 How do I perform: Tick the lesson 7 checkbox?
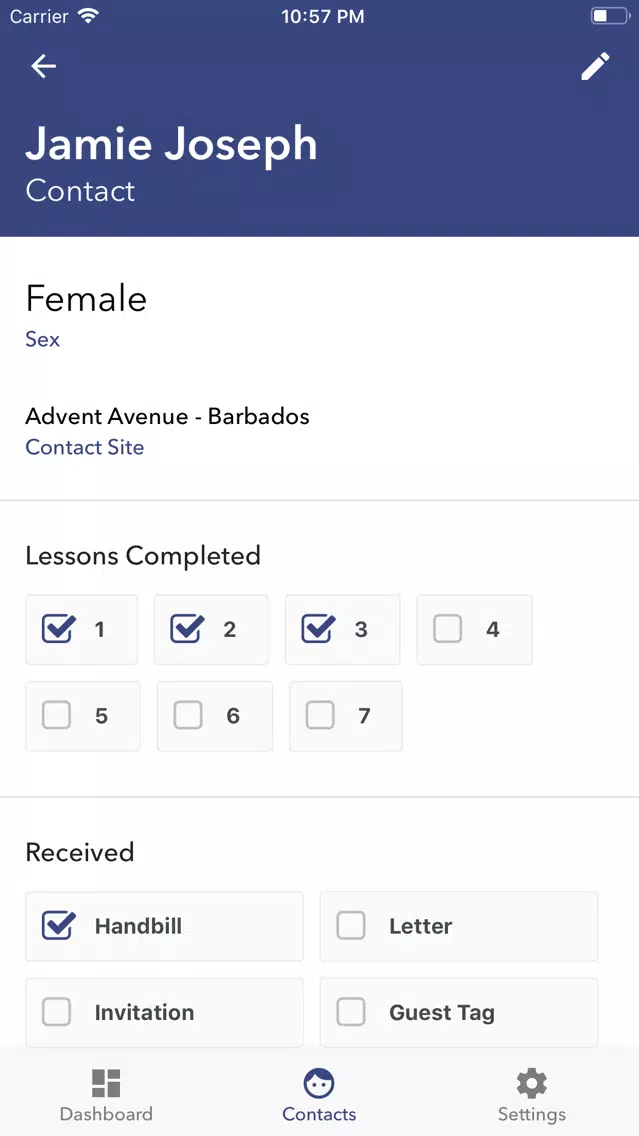pyautogui.click(x=320, y=716)
